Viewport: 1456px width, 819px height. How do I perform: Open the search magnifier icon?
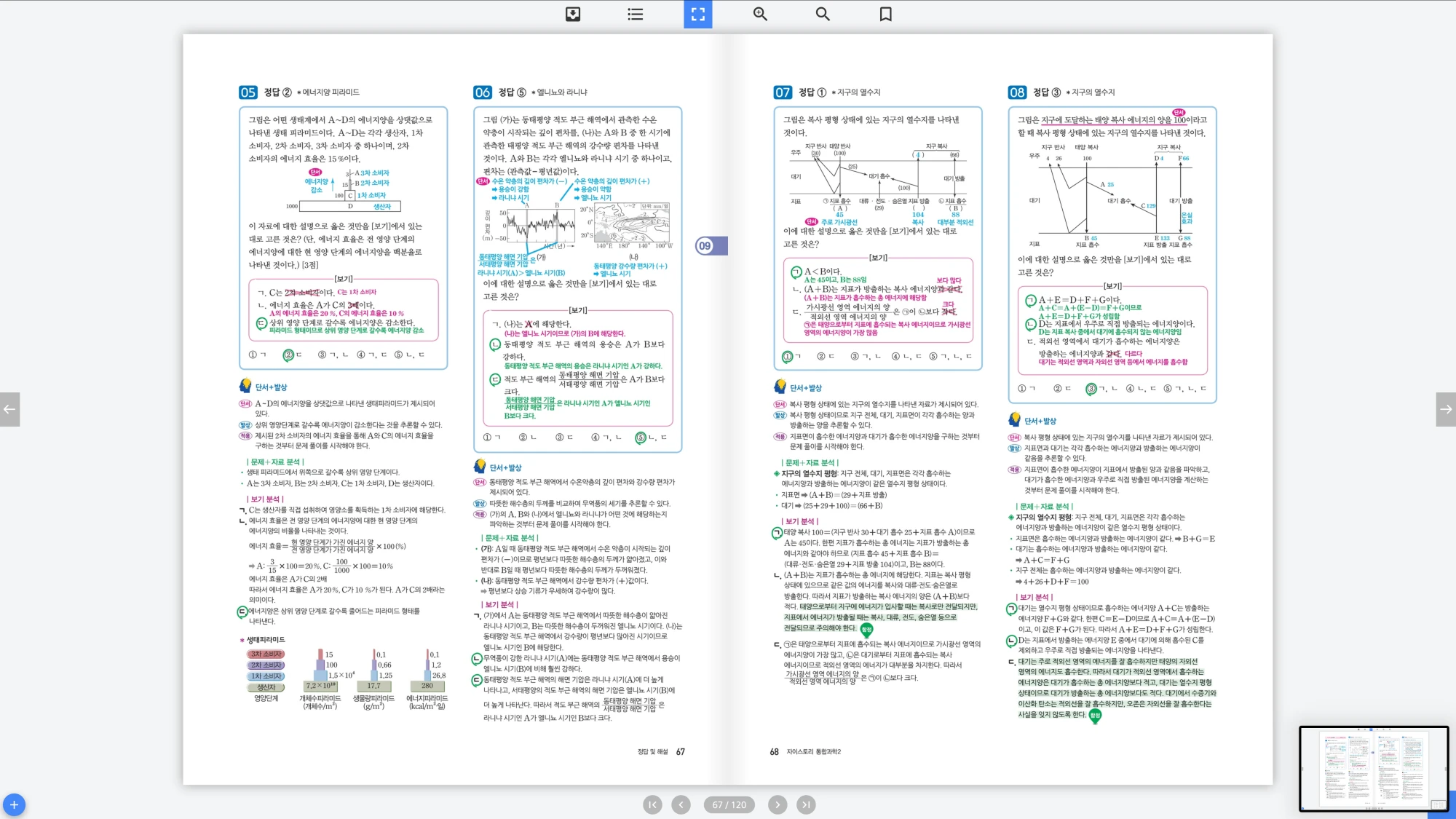(823, 14)
